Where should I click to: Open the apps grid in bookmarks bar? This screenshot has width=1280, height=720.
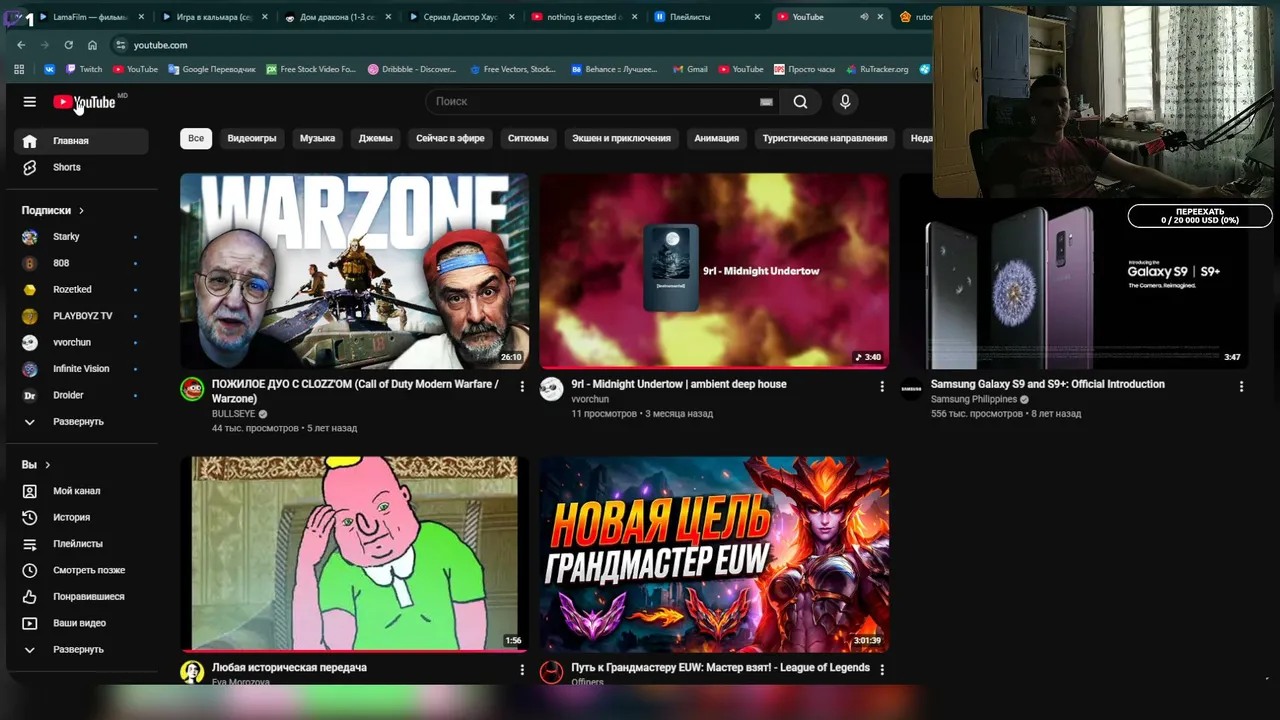click(x=19, y=69)
